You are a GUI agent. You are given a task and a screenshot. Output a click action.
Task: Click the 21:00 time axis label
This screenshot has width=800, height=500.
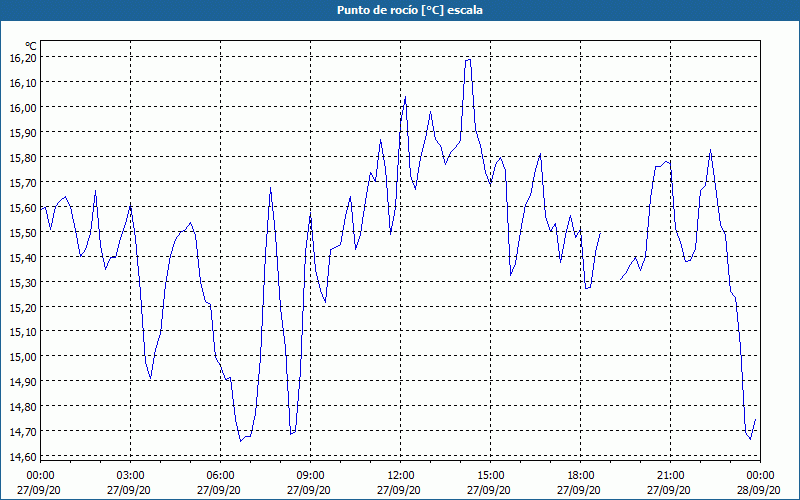(670, 476)
